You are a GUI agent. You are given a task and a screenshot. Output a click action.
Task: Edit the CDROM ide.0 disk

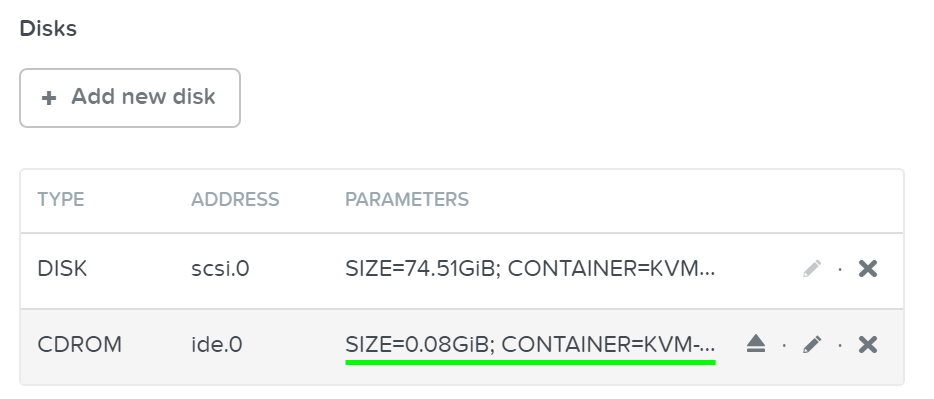[x=812, y=344]
